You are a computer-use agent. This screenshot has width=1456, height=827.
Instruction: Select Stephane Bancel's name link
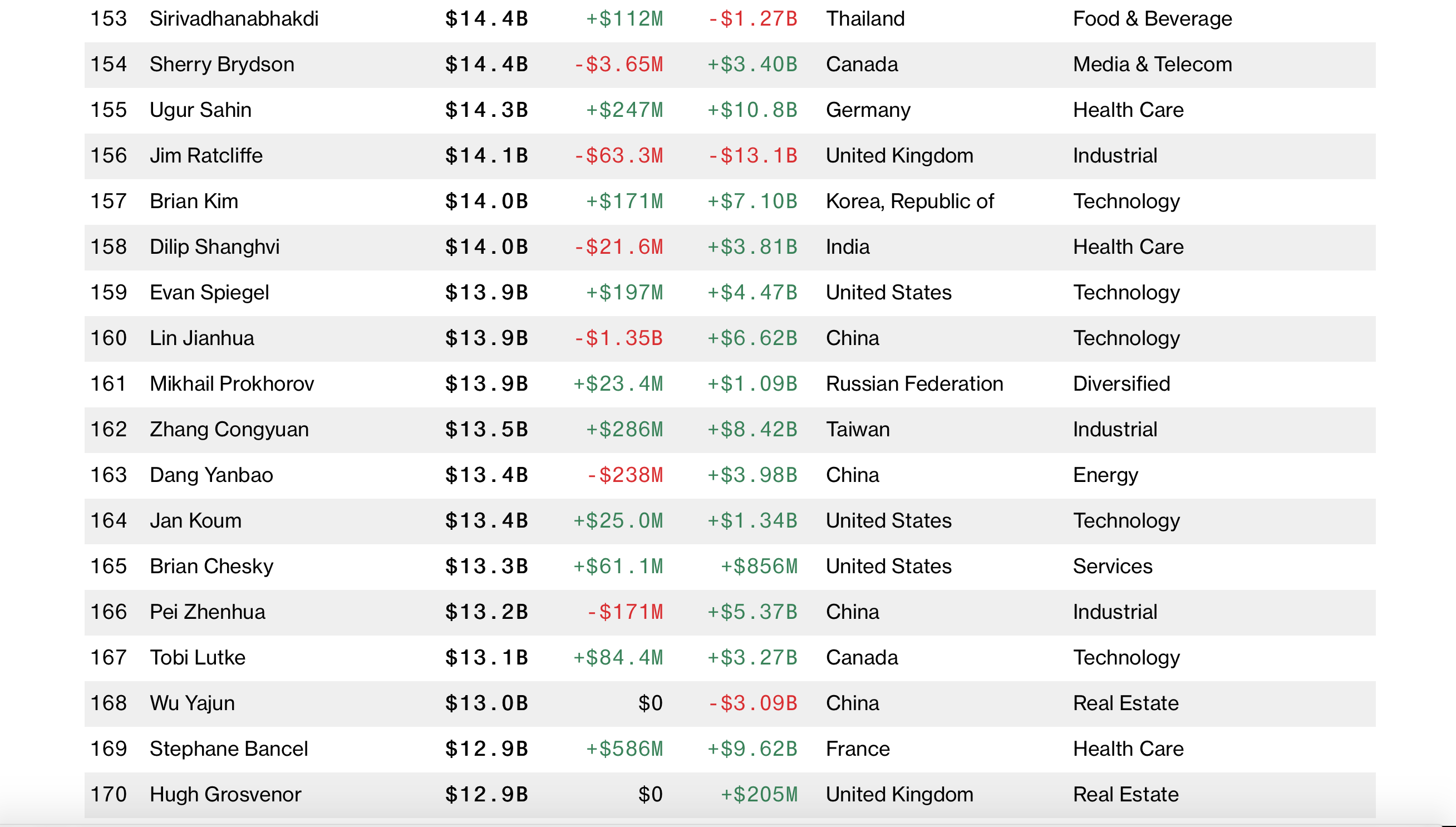[228, 749]
